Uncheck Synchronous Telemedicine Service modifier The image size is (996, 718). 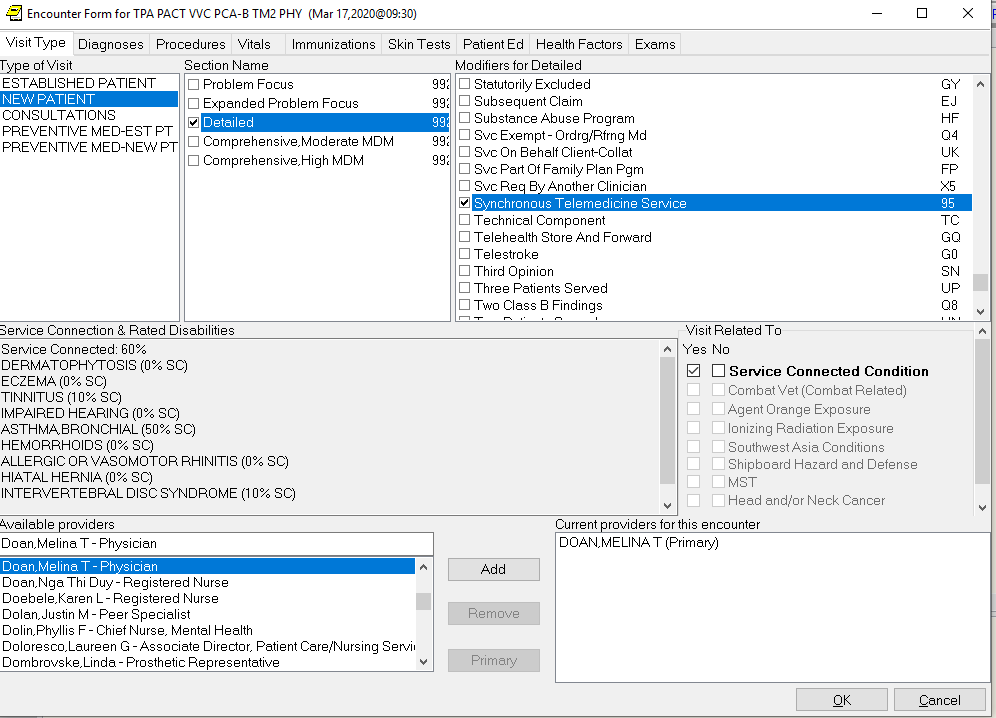pos(465,204)
